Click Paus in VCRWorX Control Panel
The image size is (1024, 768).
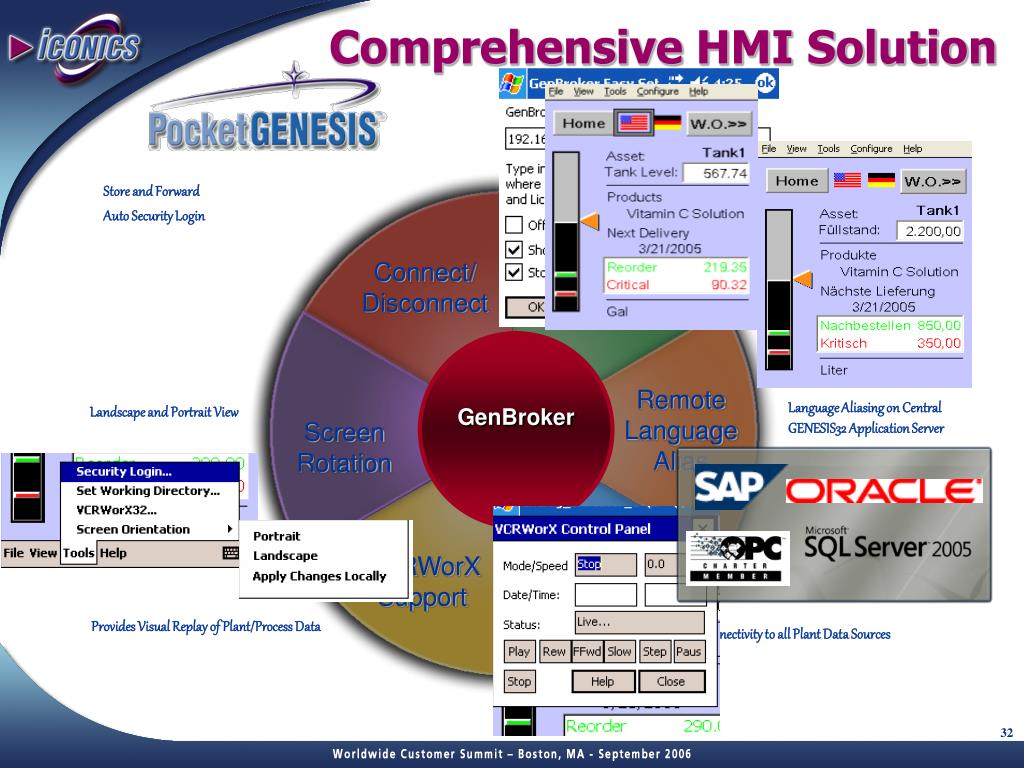tap(688, 651)
